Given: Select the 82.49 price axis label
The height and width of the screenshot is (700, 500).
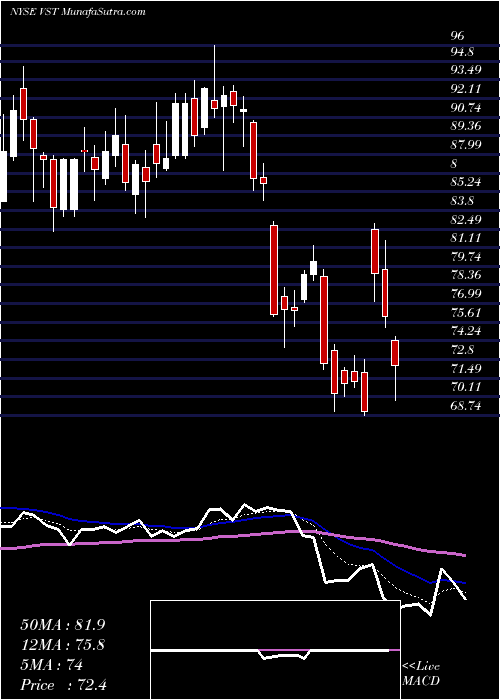Looking at the screenshot, I should (466, 220).
